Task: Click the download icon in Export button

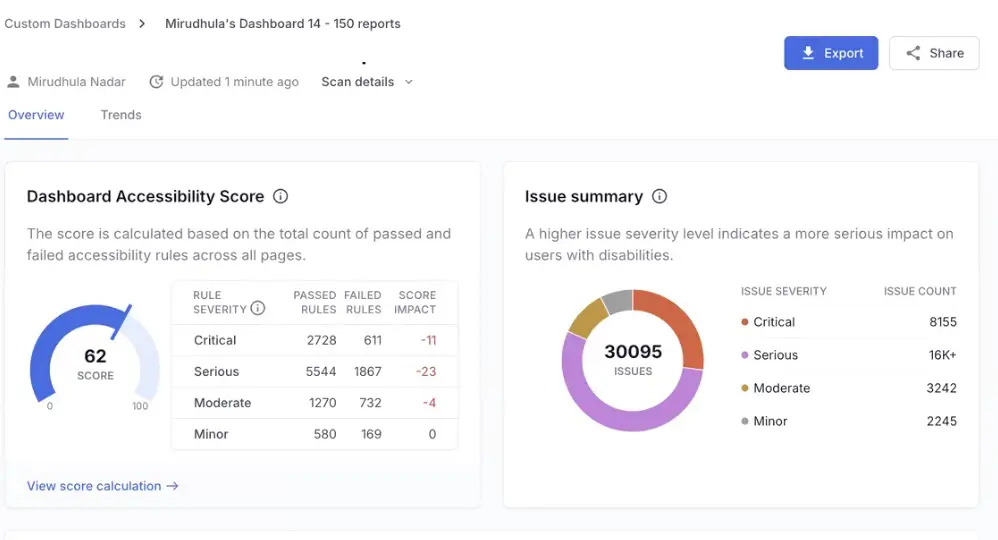Action: coord(808,53)
